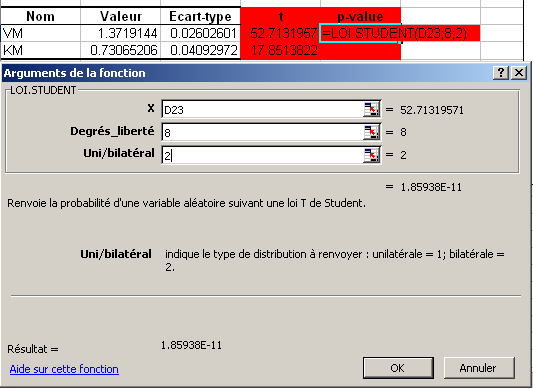Click the range selector icon for Degrés_liberté field
Viewport: 533px width, 389px height.
click(x=372, y=132)
